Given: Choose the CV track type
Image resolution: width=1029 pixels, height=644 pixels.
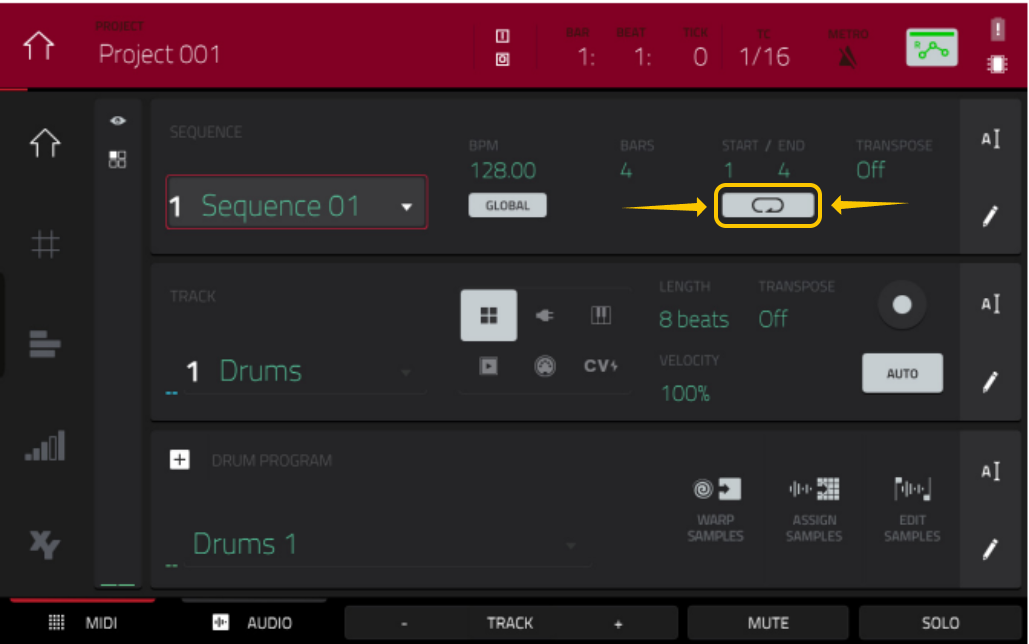Looking at the screenshot, I should 599,366.
